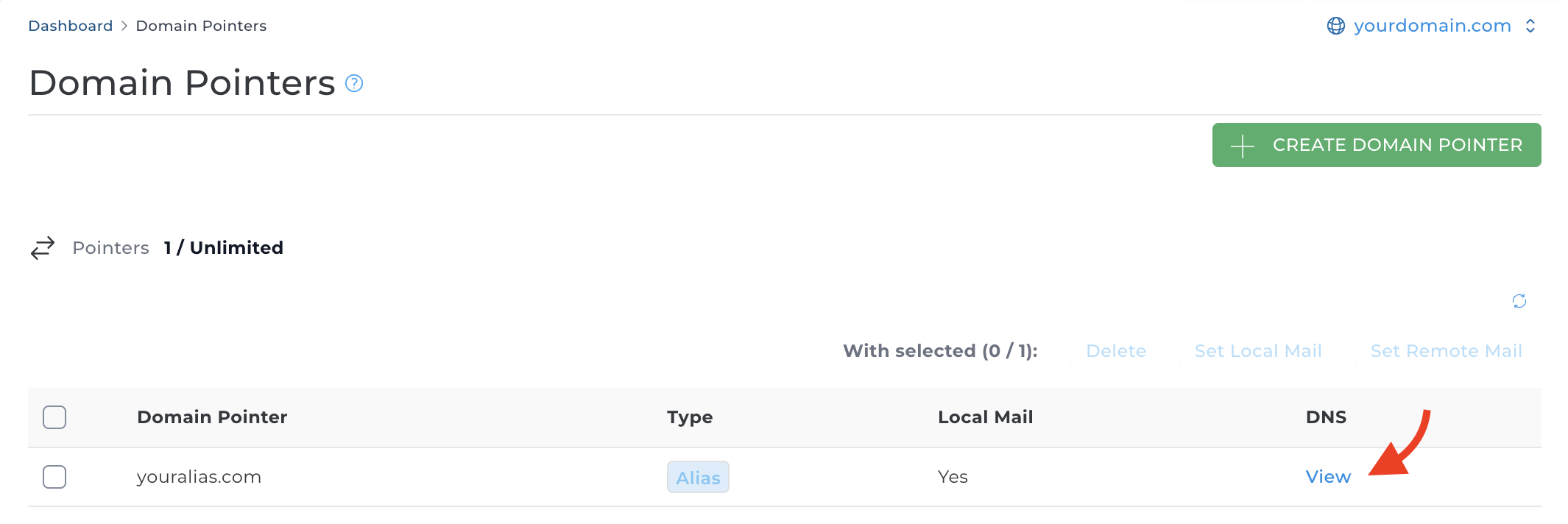This screenshot has height=524, width=1568.
Task: Click the Alias type badge
Action: 697,477
